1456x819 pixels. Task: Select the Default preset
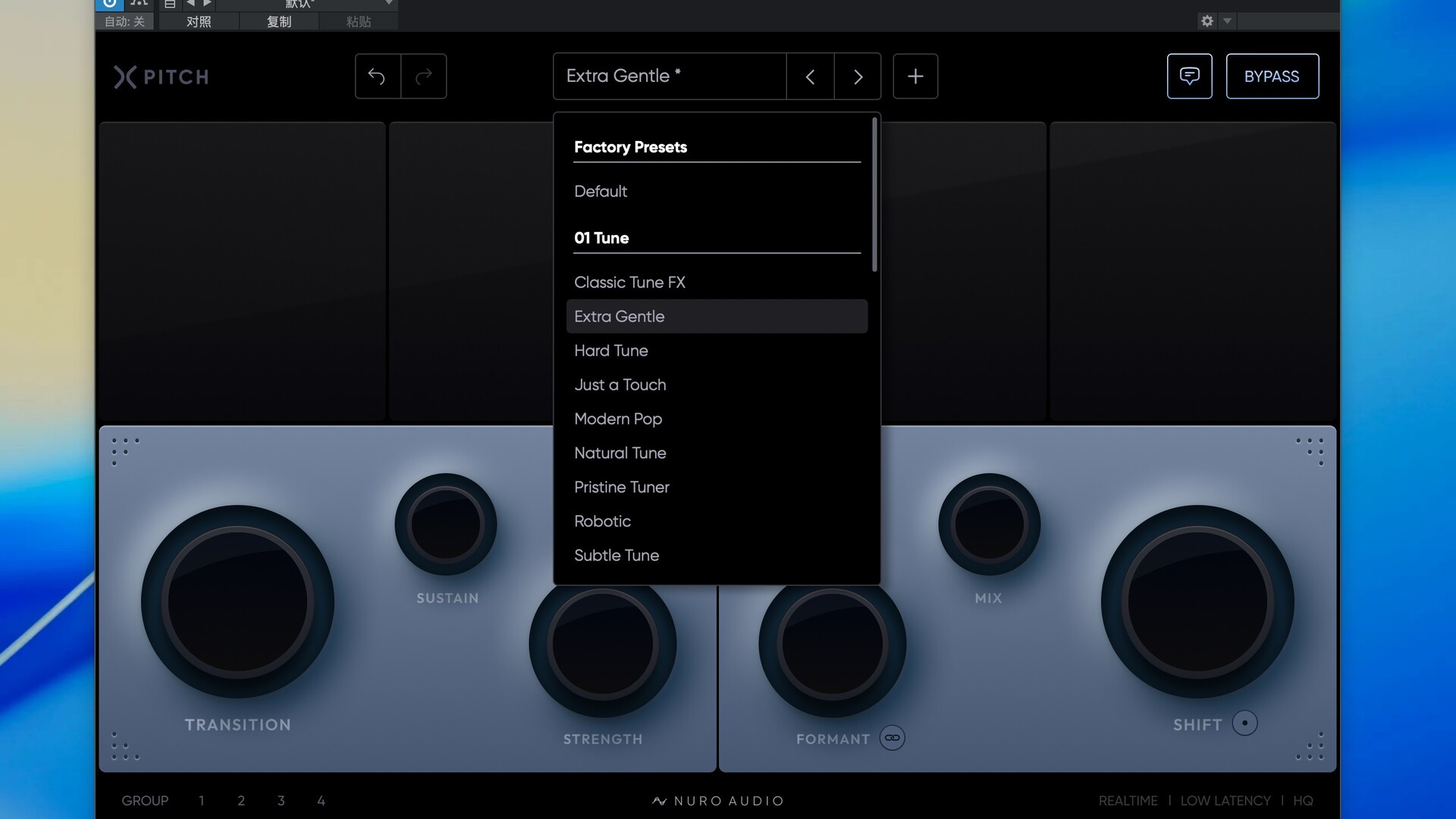pos(717,192)
